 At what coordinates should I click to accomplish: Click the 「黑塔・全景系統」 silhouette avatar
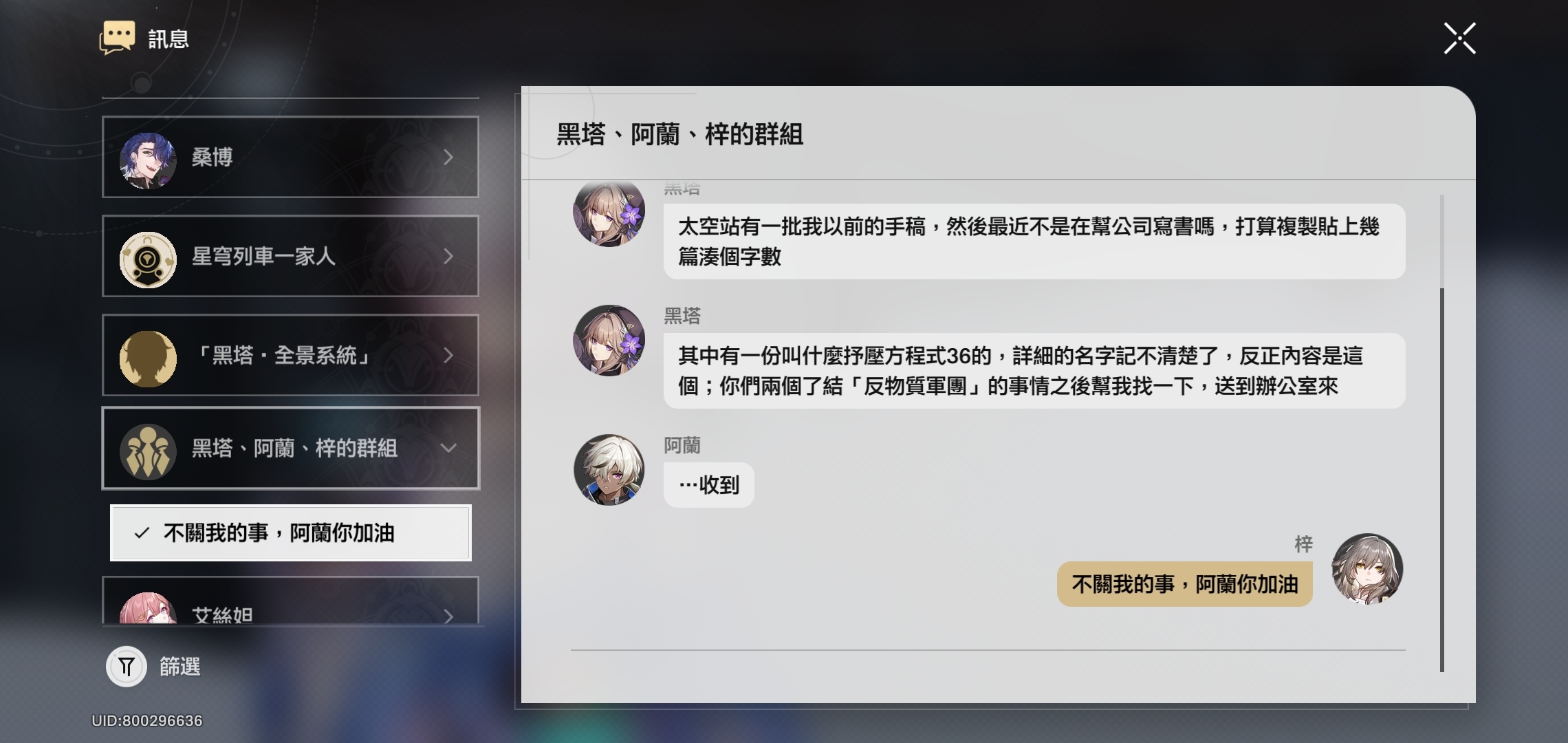pyautogui.click(x=148, y=358)
